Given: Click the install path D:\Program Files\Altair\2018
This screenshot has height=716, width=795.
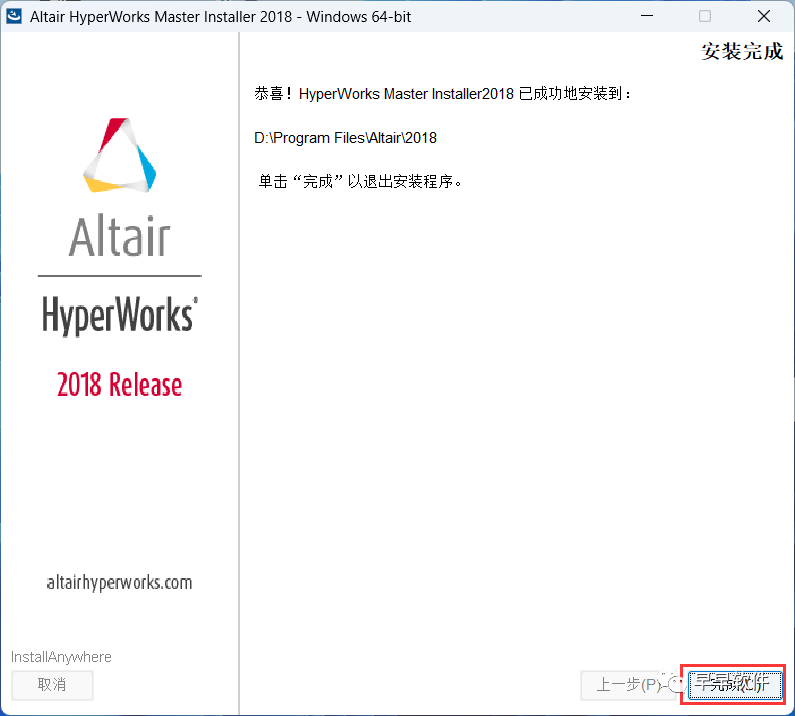Looking at the screenshot, I should pyautogui.click(x=346, y=138).
